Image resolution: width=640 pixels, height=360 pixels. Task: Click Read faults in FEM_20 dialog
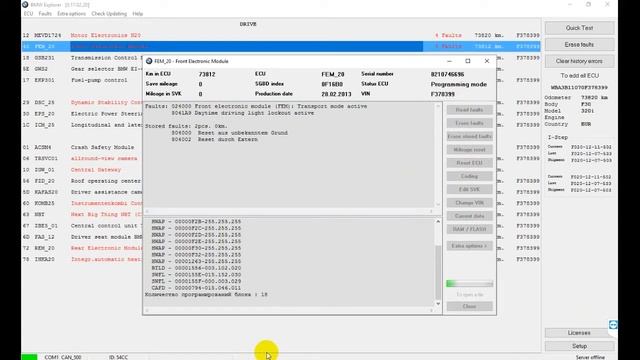point(469,110)
